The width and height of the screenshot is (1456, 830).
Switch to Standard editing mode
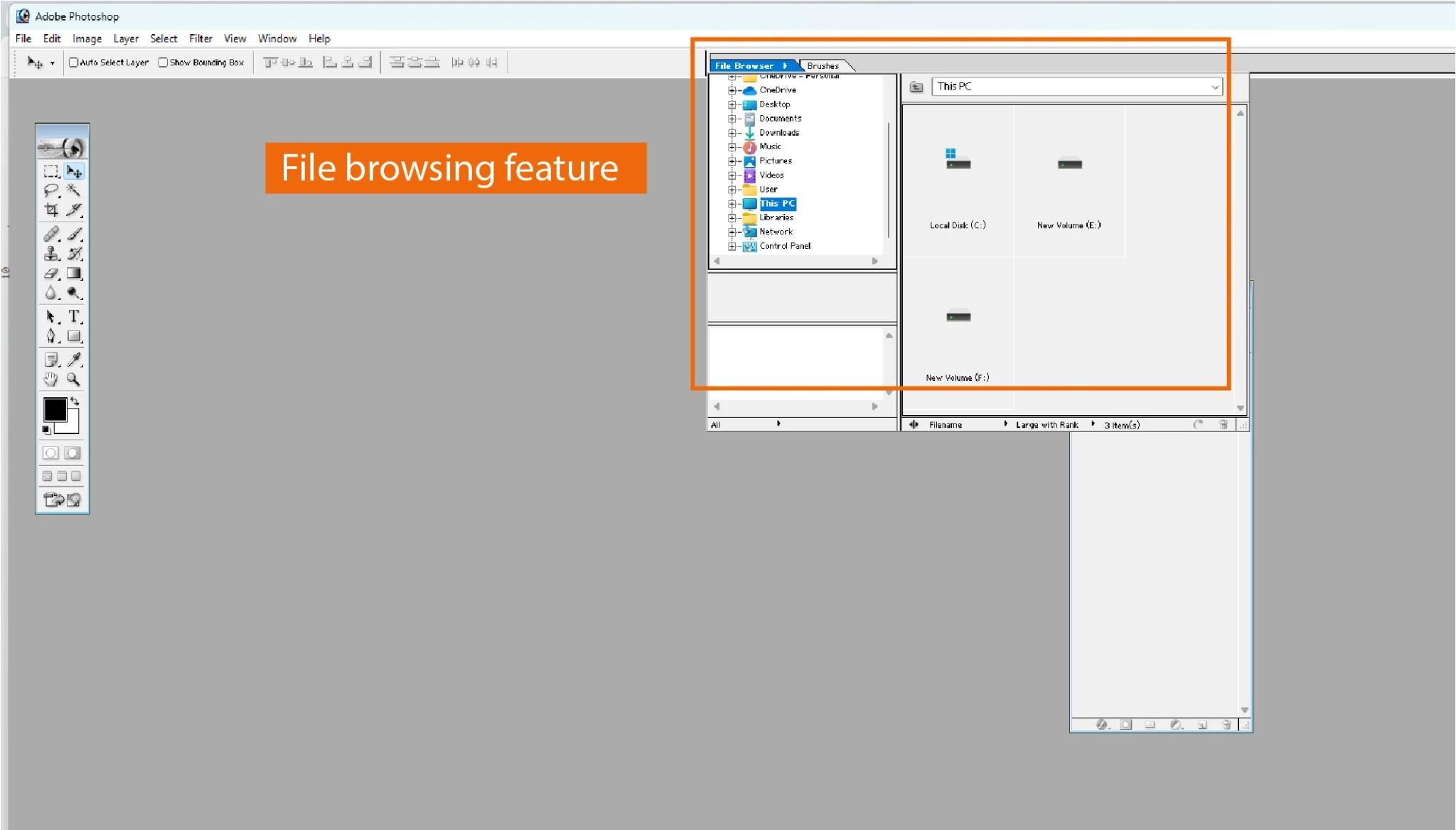[50, 453]
